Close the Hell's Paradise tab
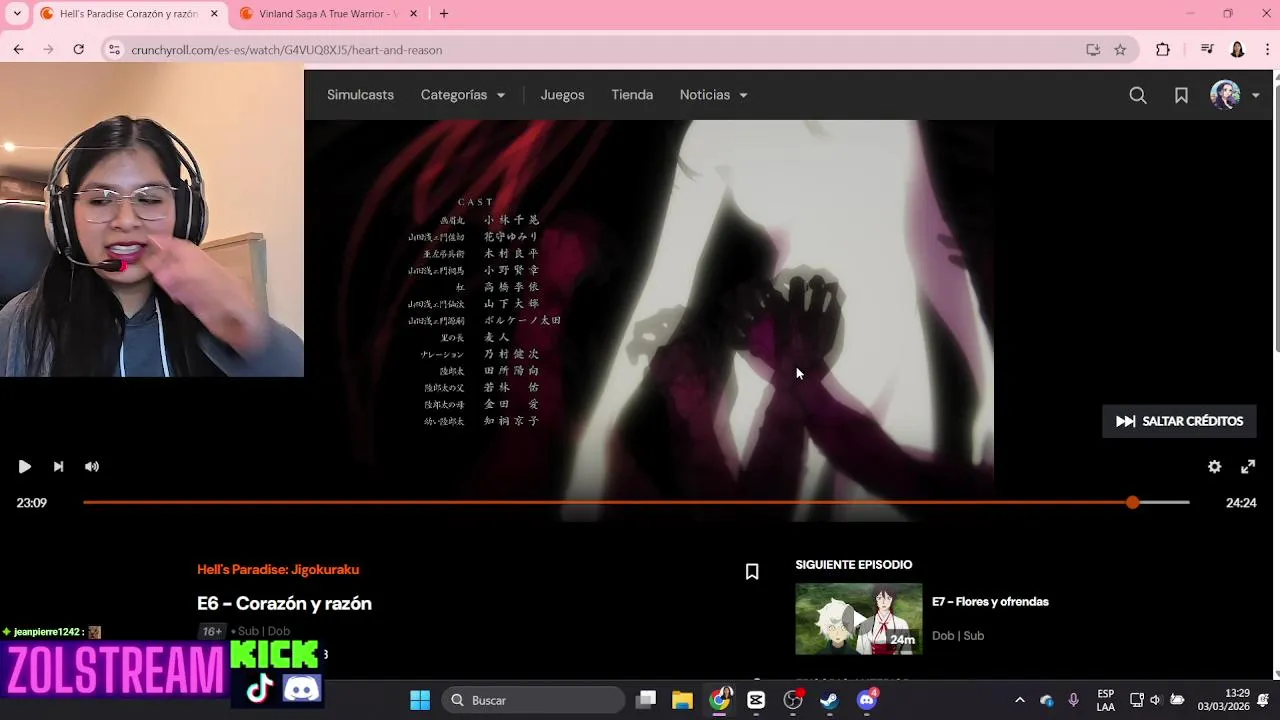The image size is (1280, 720). (x=214, y=14)
